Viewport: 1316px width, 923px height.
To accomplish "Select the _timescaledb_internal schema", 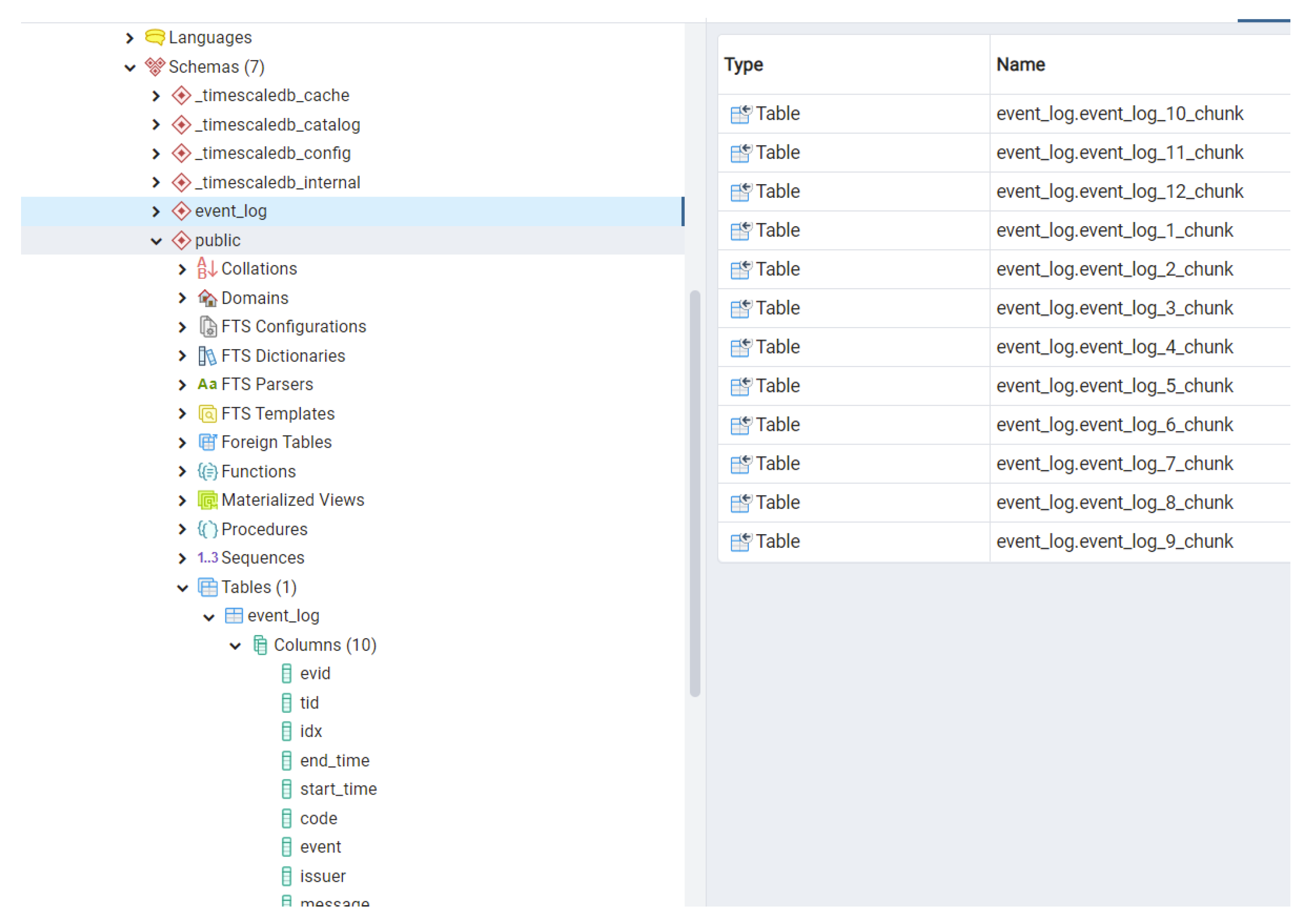I will click(x=277, y=182).
